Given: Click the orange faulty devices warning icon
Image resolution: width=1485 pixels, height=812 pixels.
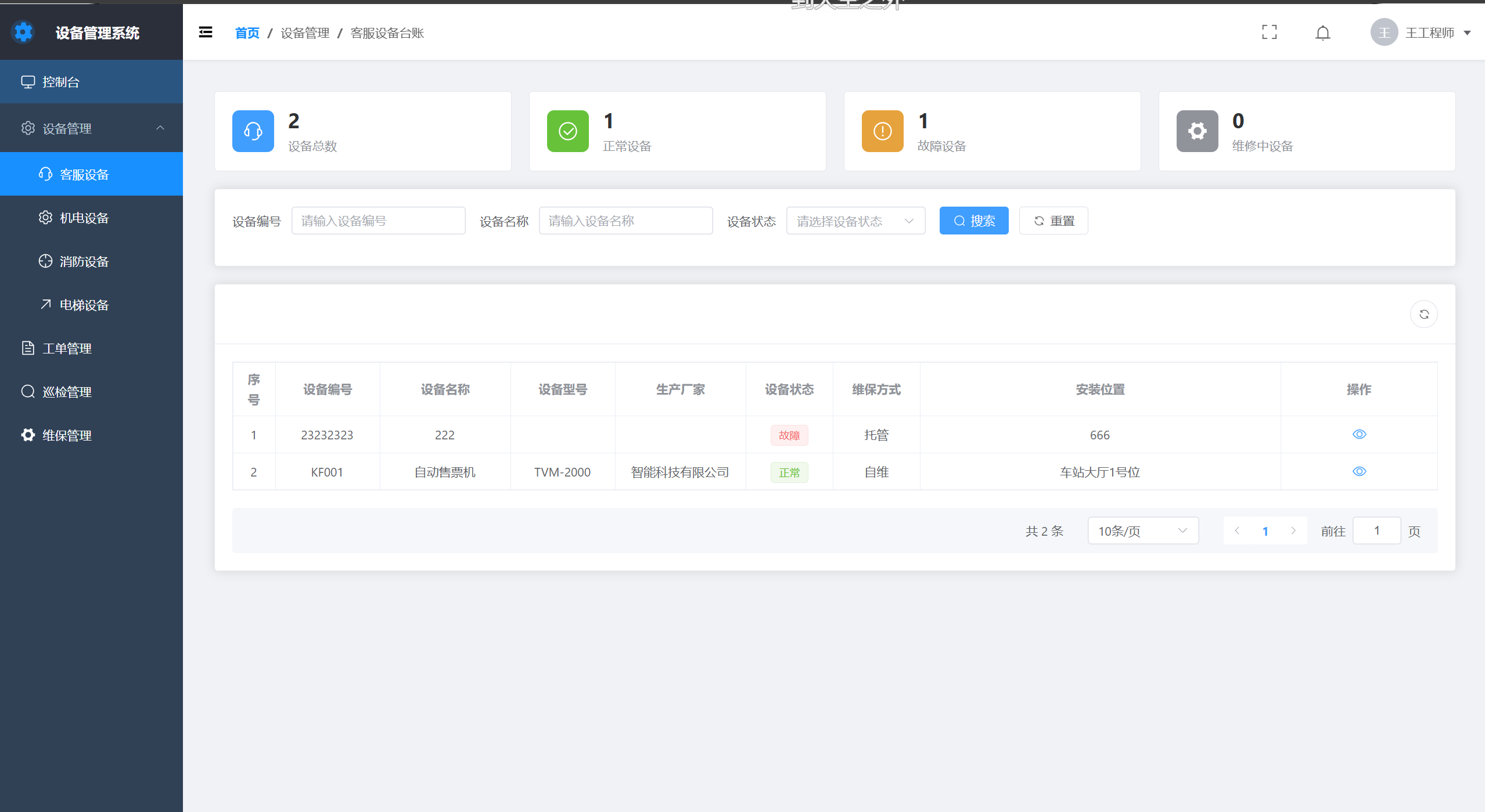Looking at the screenshot, I should point(882,131).
